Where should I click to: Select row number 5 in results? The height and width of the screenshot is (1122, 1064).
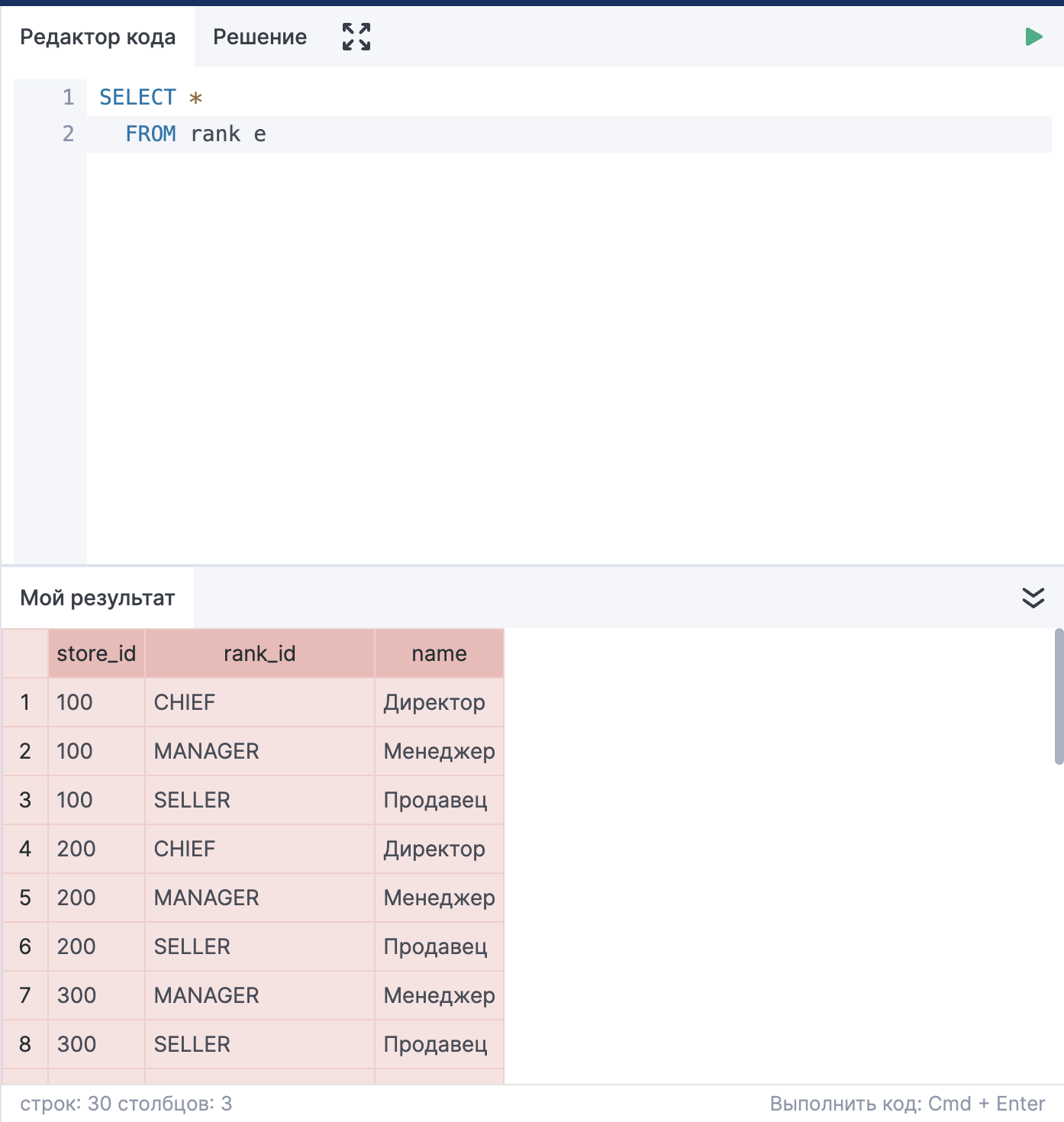click(25, 898)
